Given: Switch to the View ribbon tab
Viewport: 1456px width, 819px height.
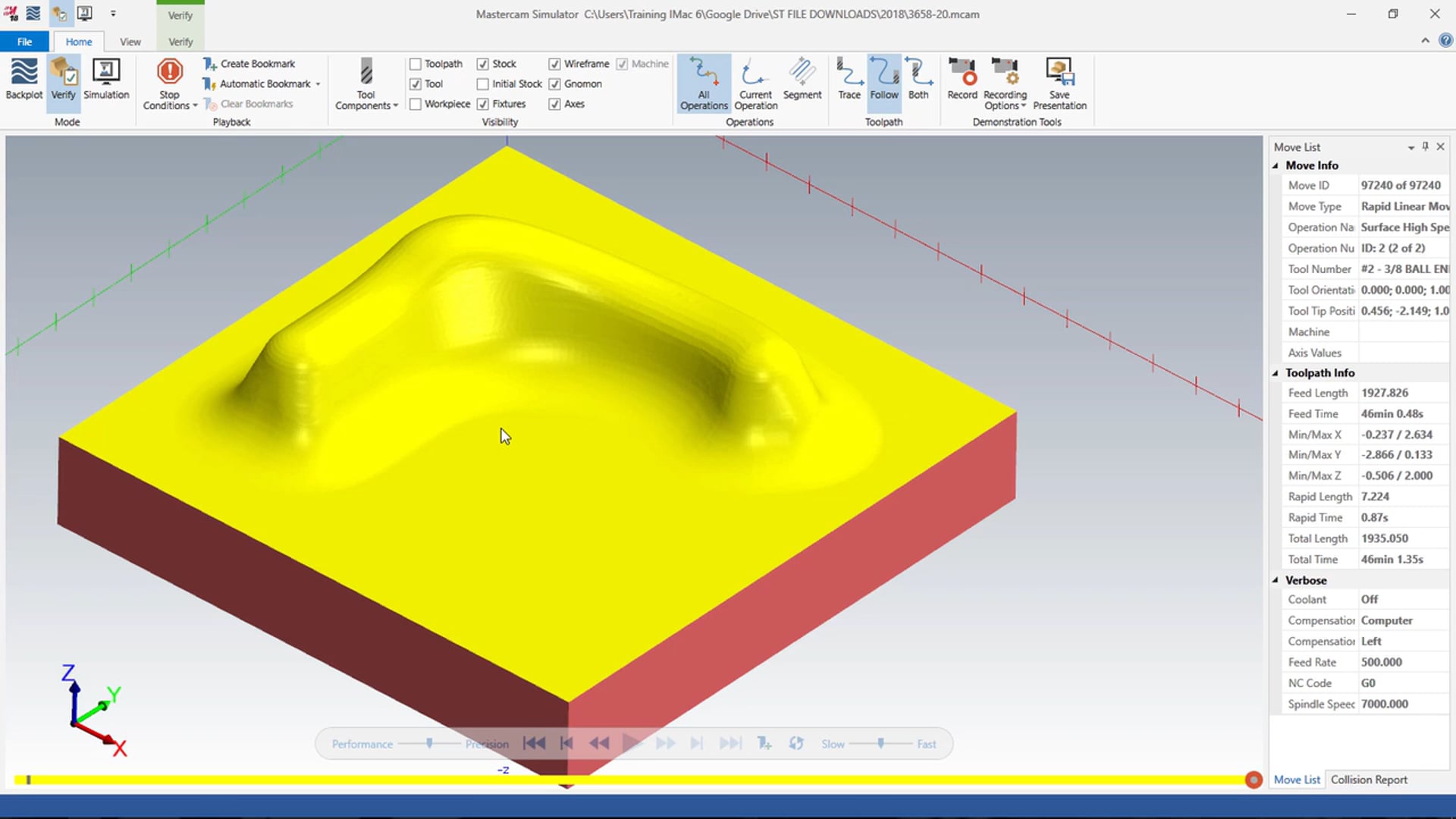Looking at the screenshot, I should [x=130, y=41].
